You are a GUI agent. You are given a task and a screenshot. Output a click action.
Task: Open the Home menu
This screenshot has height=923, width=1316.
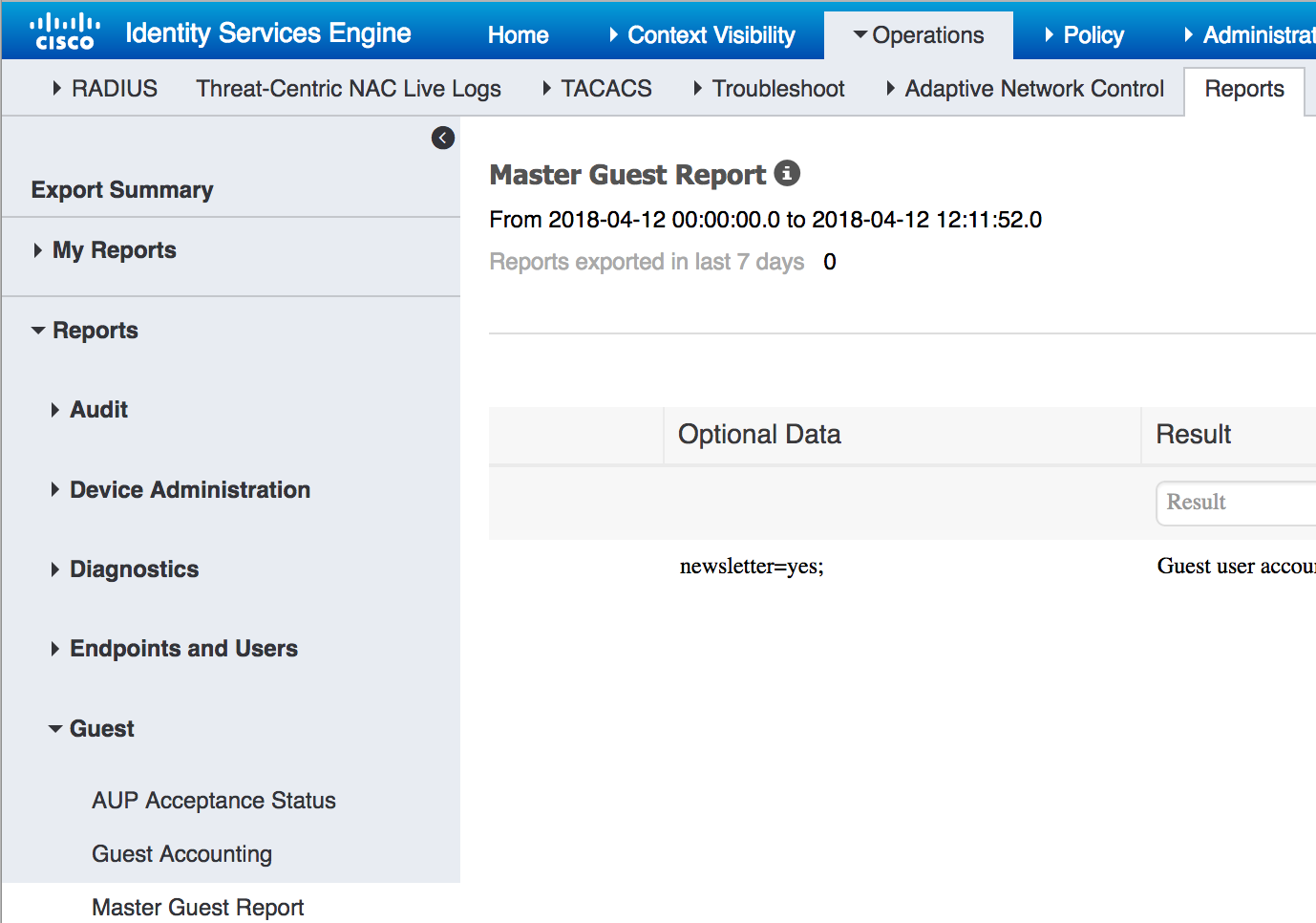click(518, 35)
